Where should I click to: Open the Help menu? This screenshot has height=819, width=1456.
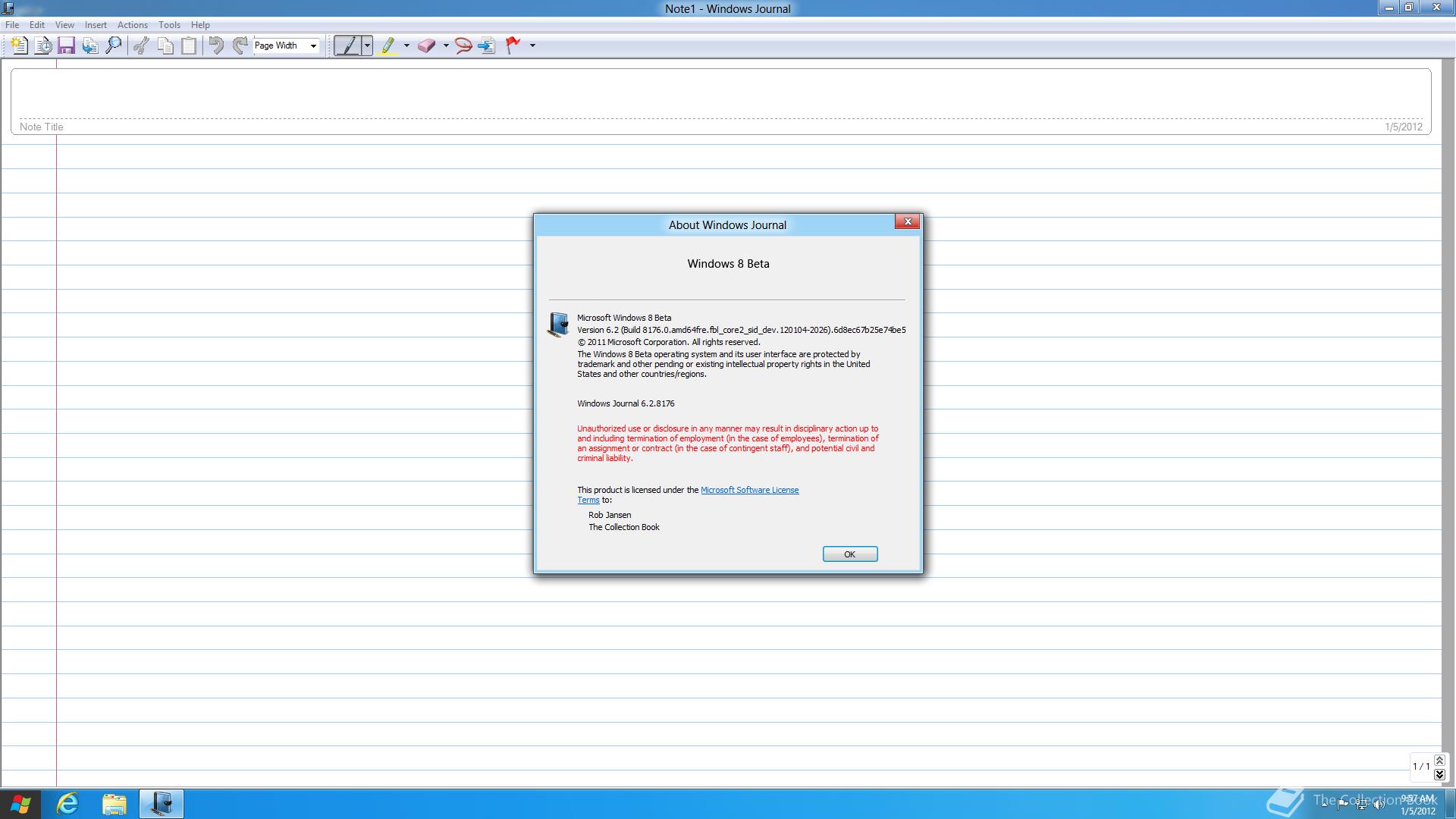pyautogui.click(x=200, y=25)
